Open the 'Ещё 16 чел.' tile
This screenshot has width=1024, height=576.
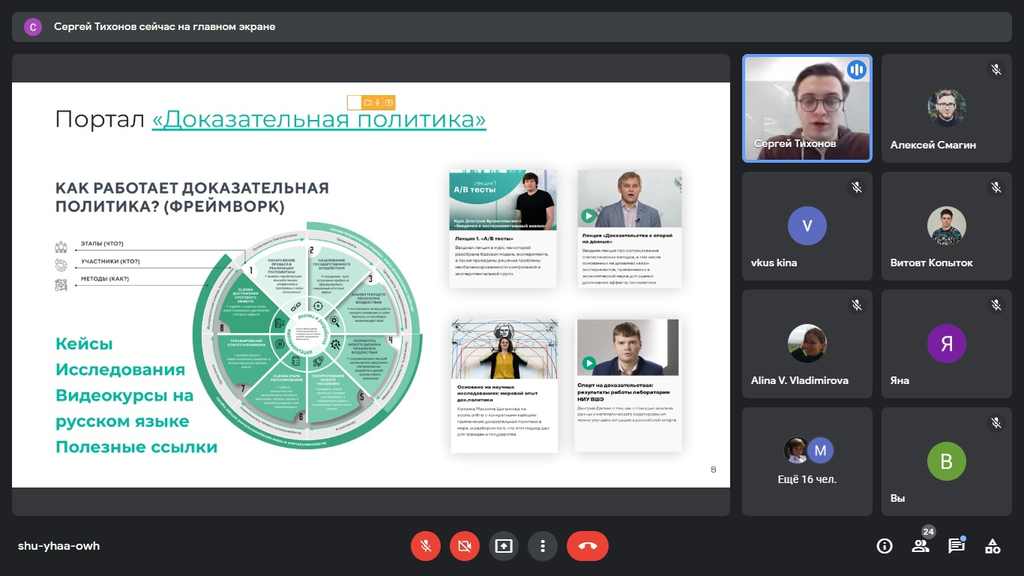[x=807, y=461]
